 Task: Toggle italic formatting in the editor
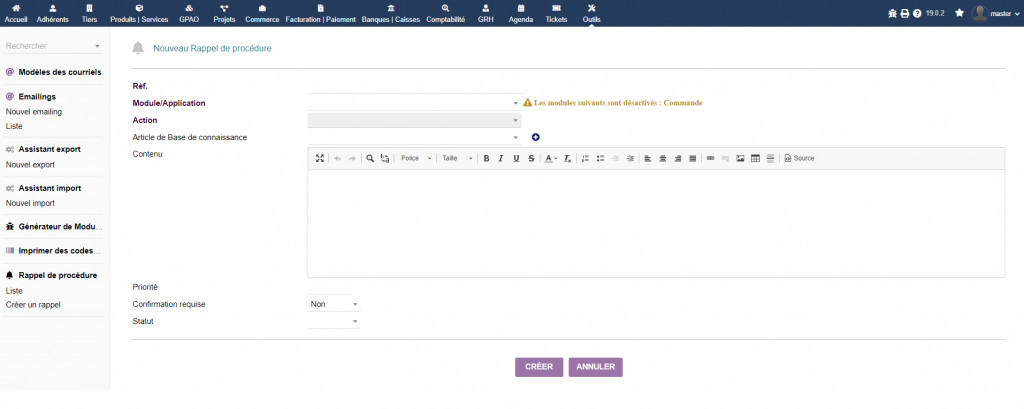tap(501, 158)
